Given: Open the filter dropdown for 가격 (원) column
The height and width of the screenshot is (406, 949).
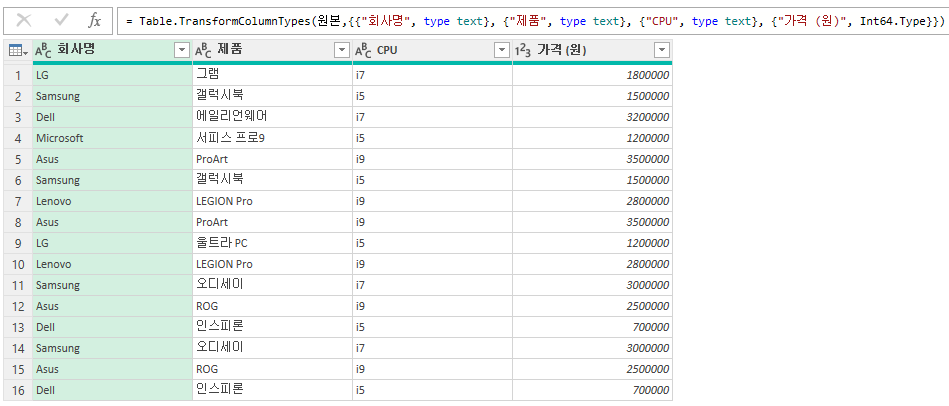Looking at the screenshot, I should 662,51.
